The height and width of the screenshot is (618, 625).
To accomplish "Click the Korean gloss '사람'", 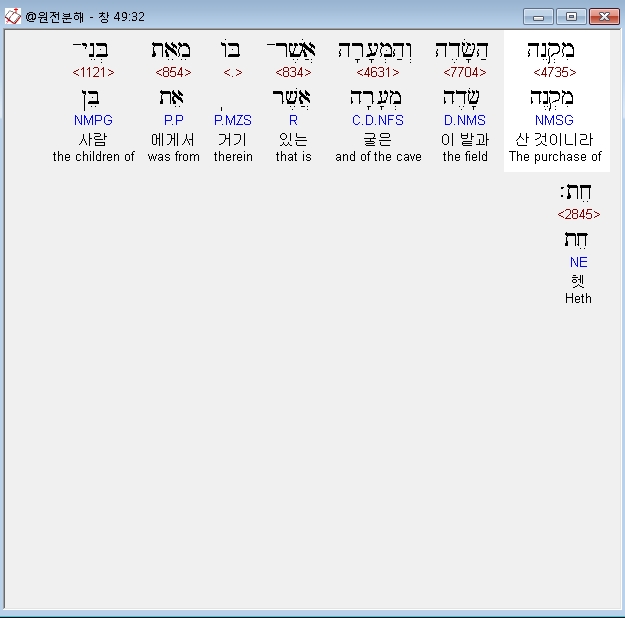I will (x=93, y=140).
